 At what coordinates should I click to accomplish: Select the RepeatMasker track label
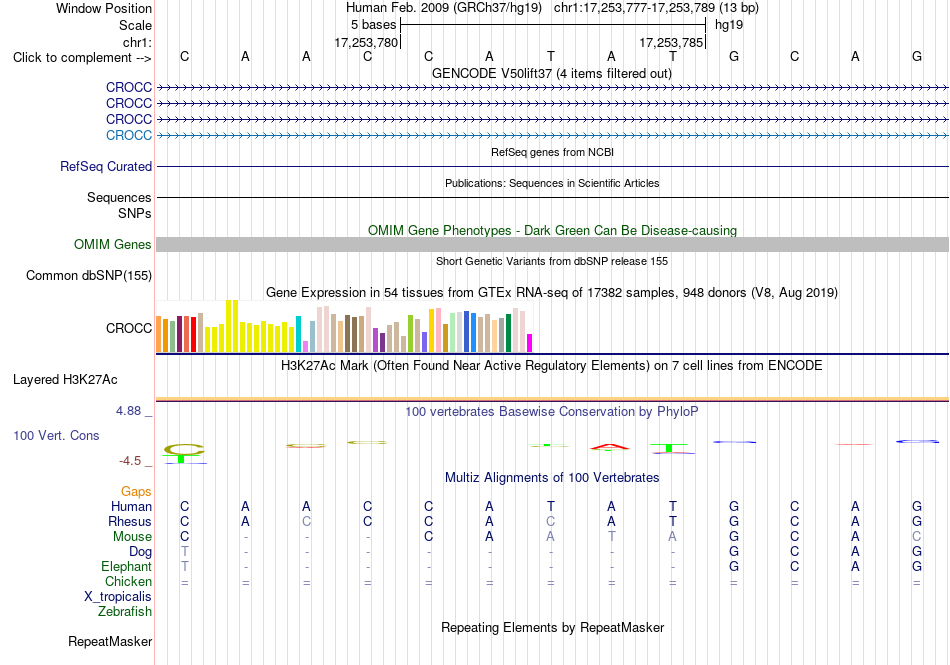(110, 641)
